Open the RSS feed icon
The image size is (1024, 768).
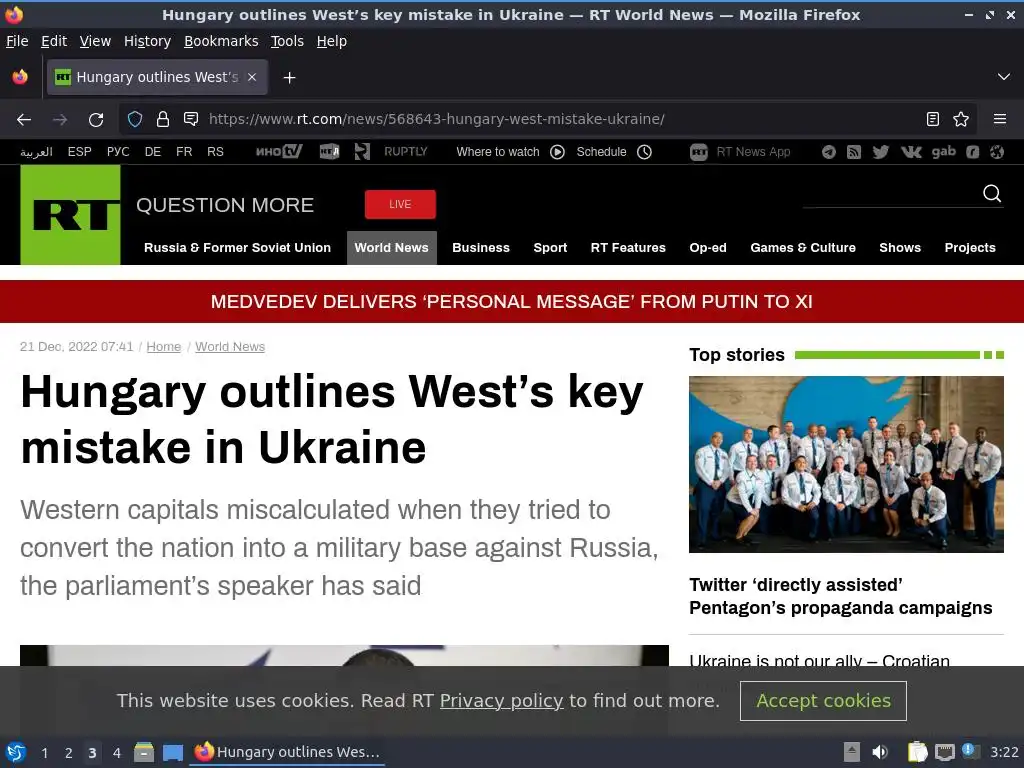(854, 152)
